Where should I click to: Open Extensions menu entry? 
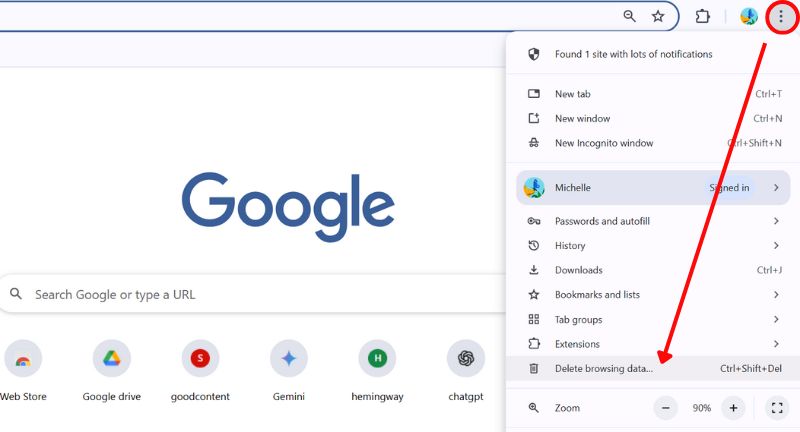[x=653, y=344]
